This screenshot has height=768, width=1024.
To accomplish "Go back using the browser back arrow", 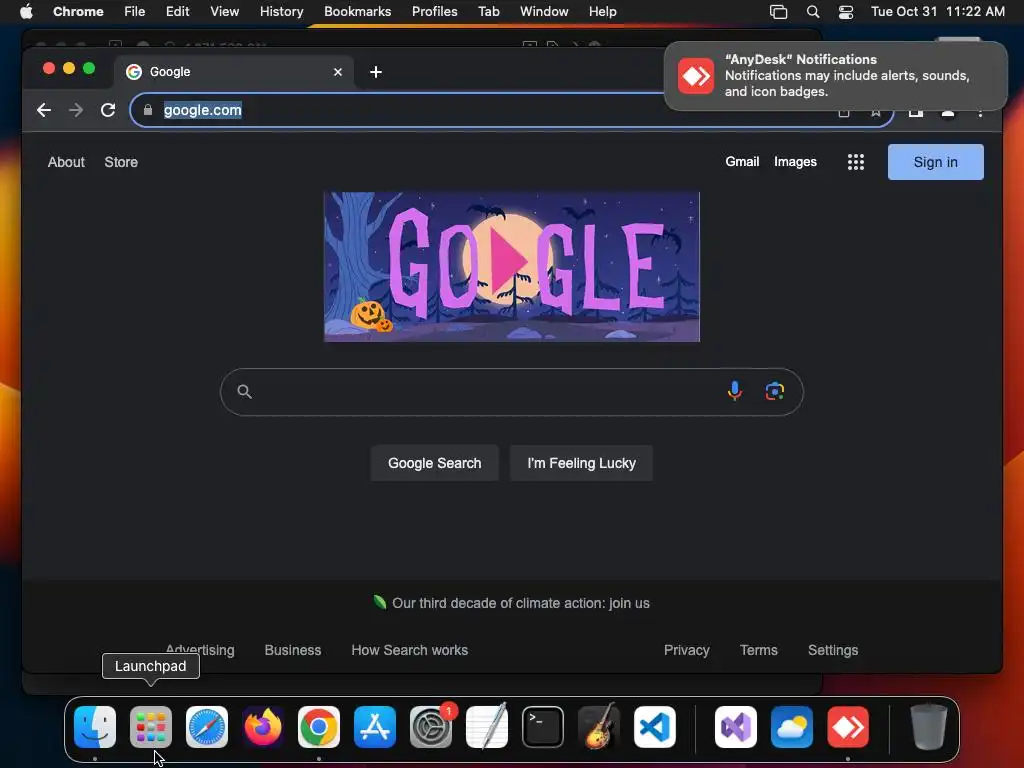I will (x=44, y=110).
